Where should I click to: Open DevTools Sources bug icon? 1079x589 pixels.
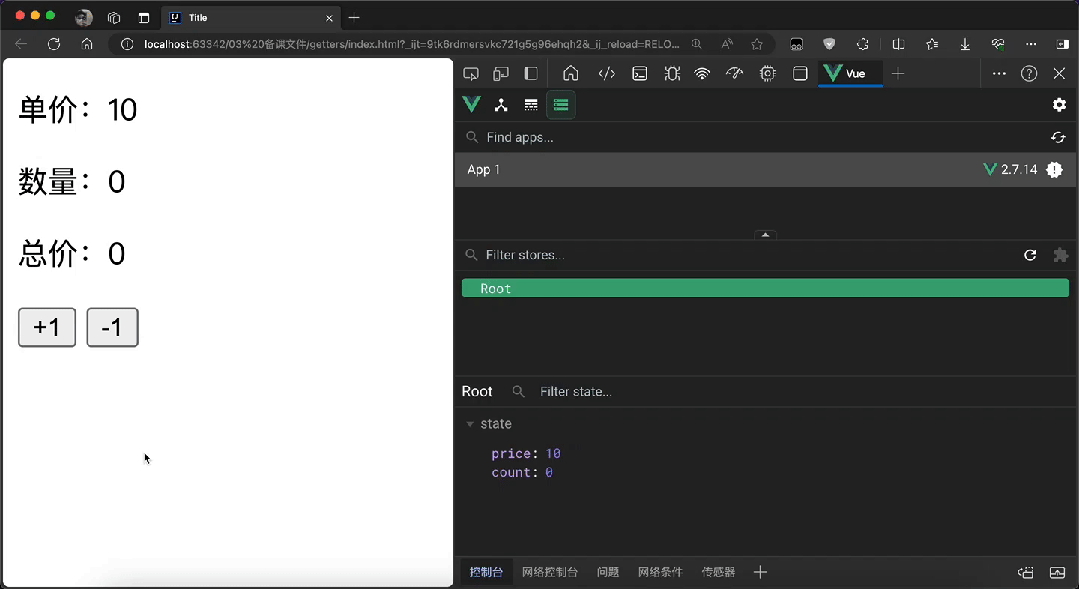672,74
